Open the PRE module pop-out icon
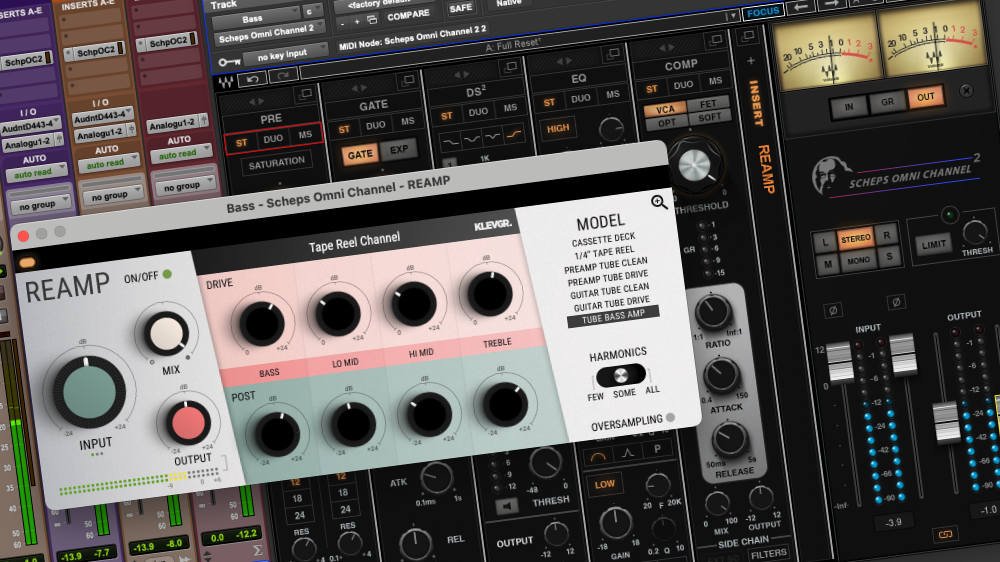This screenshot has width=1000, height=562. coord(304,95)
